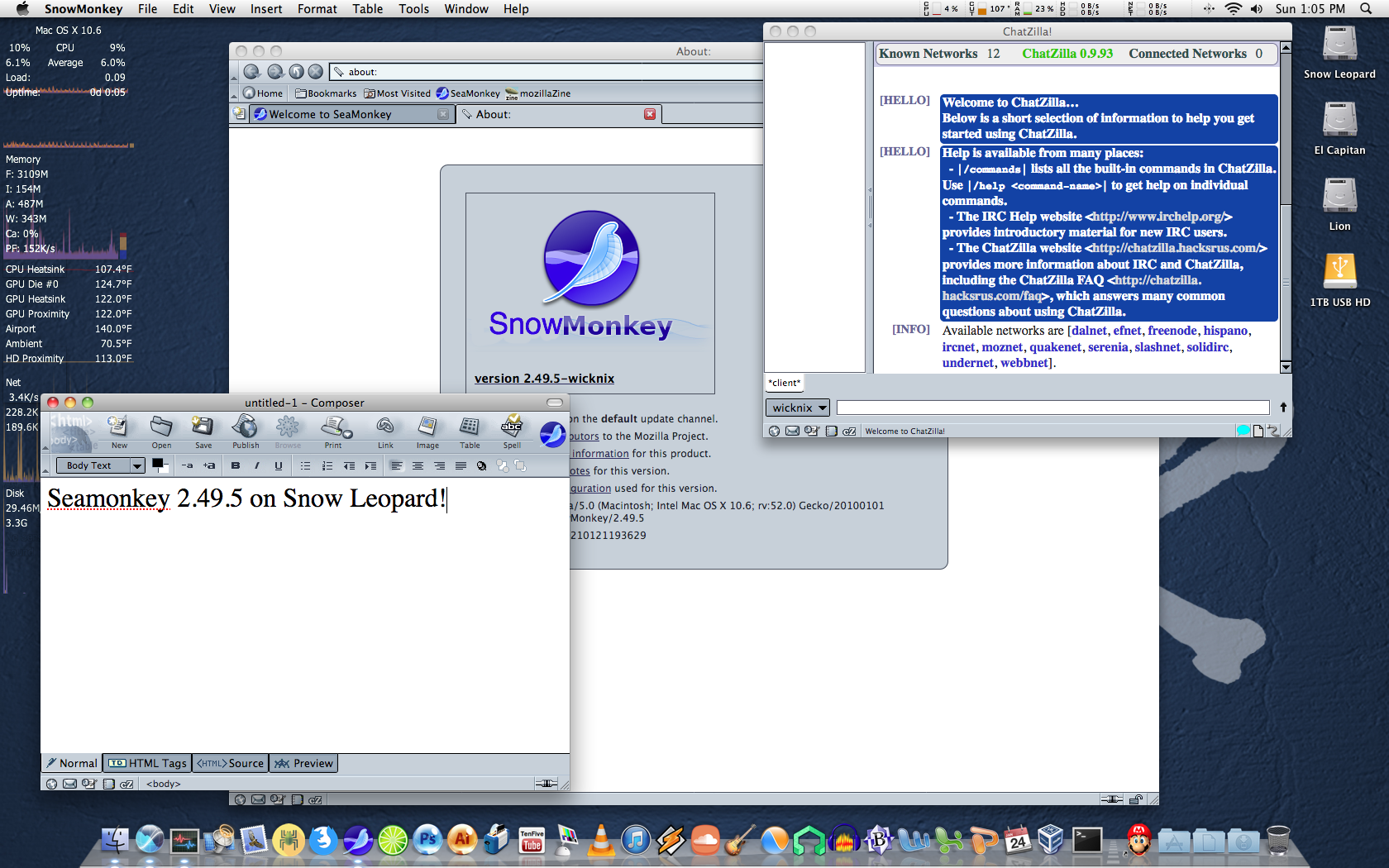Image resolution: width=1389 pixels, height=868 pixels.
Task: Outdent the paragraph in Composer
Action: [349, 465]
